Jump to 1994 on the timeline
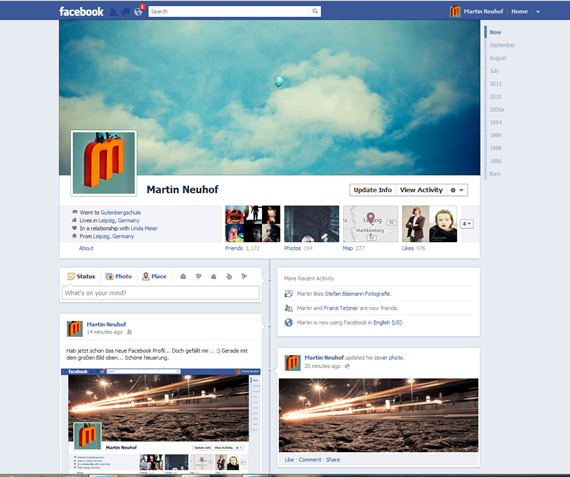 tap(495, 122)
